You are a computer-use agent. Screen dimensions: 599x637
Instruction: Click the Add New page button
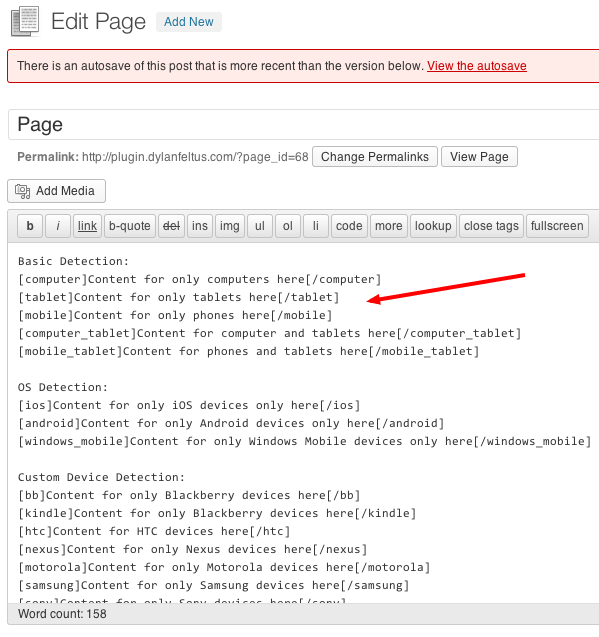click(x=189, y=22)
